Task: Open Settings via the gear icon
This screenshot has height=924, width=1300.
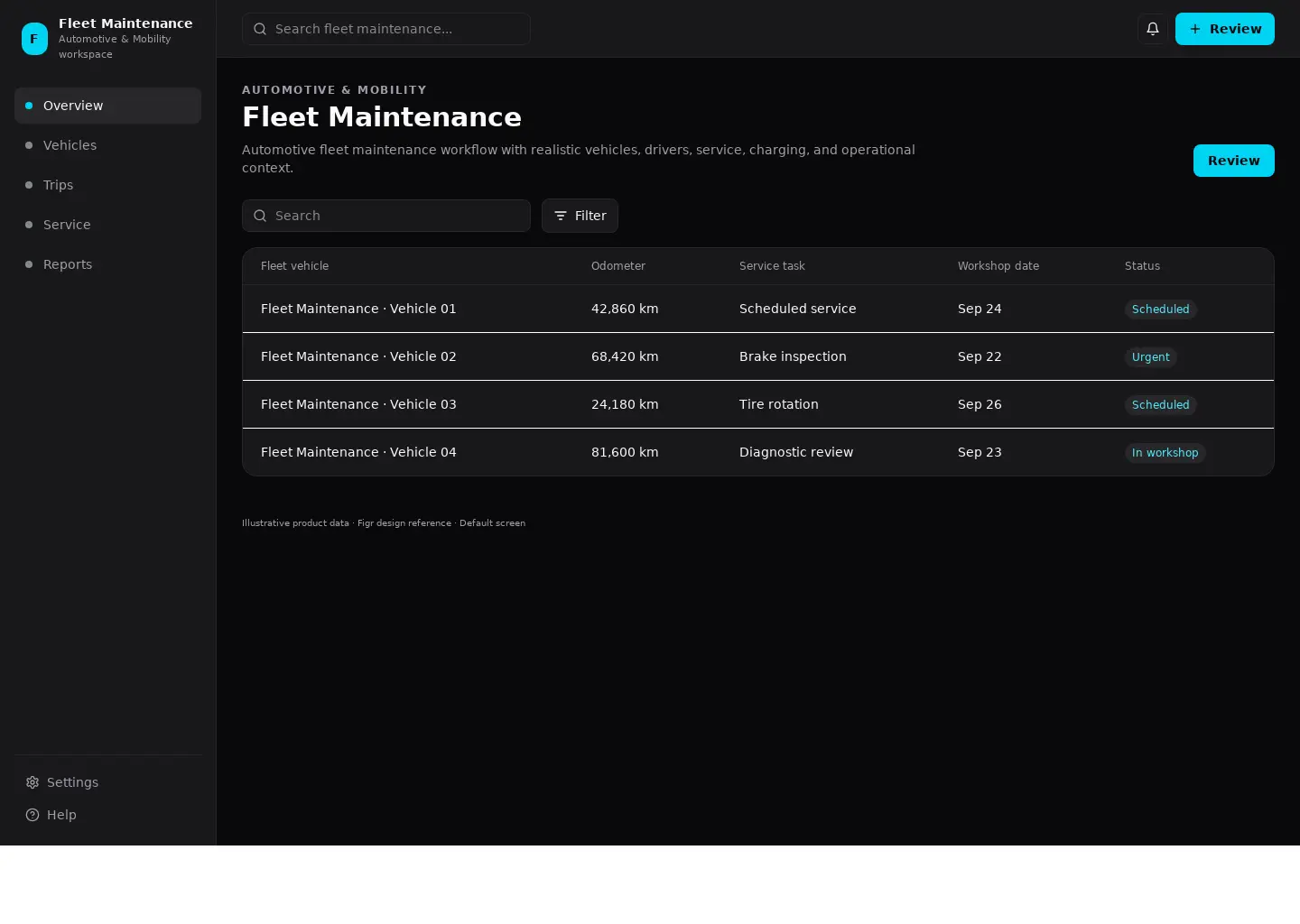Action: pyautogui.click(x=32, y=782)
